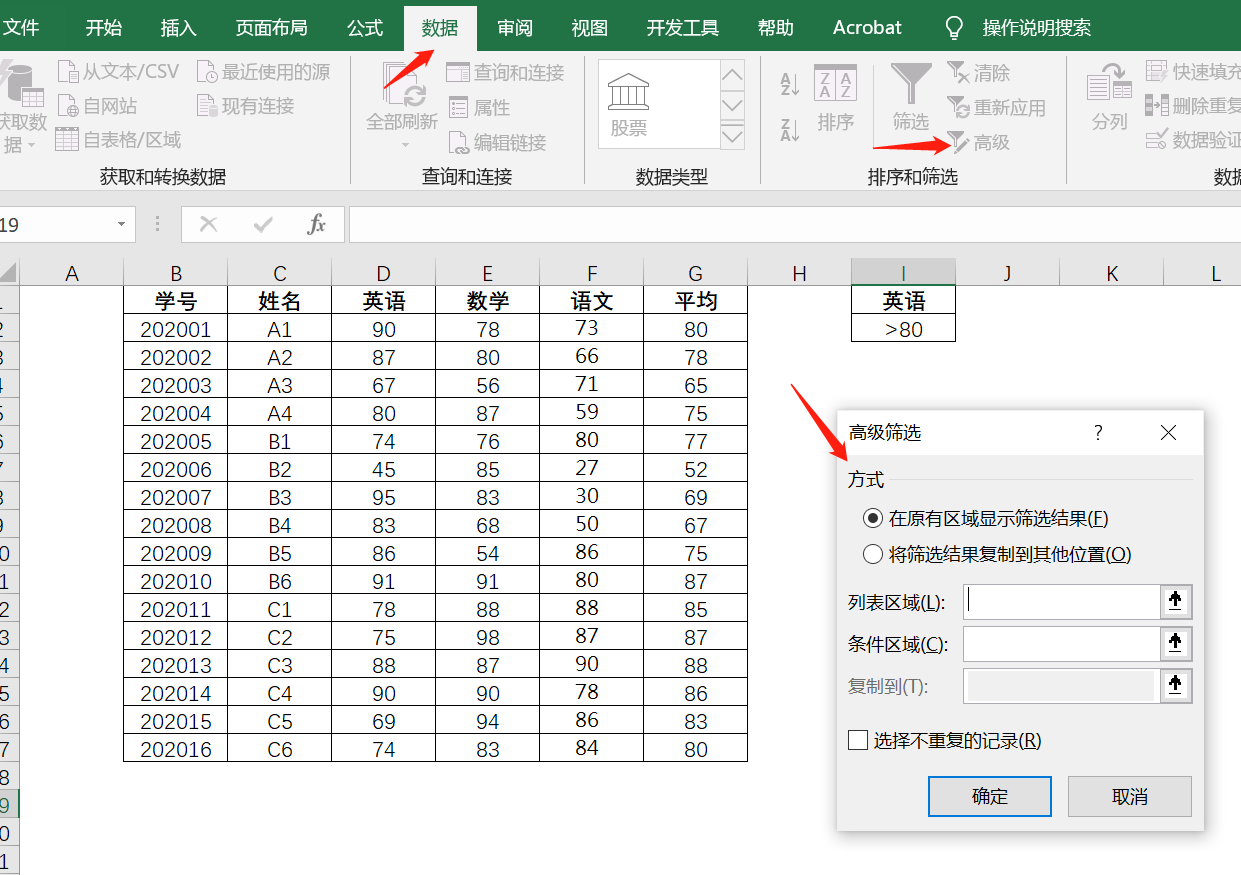The image size is (1241, 875).
Task: Select 将筛选结果复制到其他位置 option
Action: coord(872,555)
